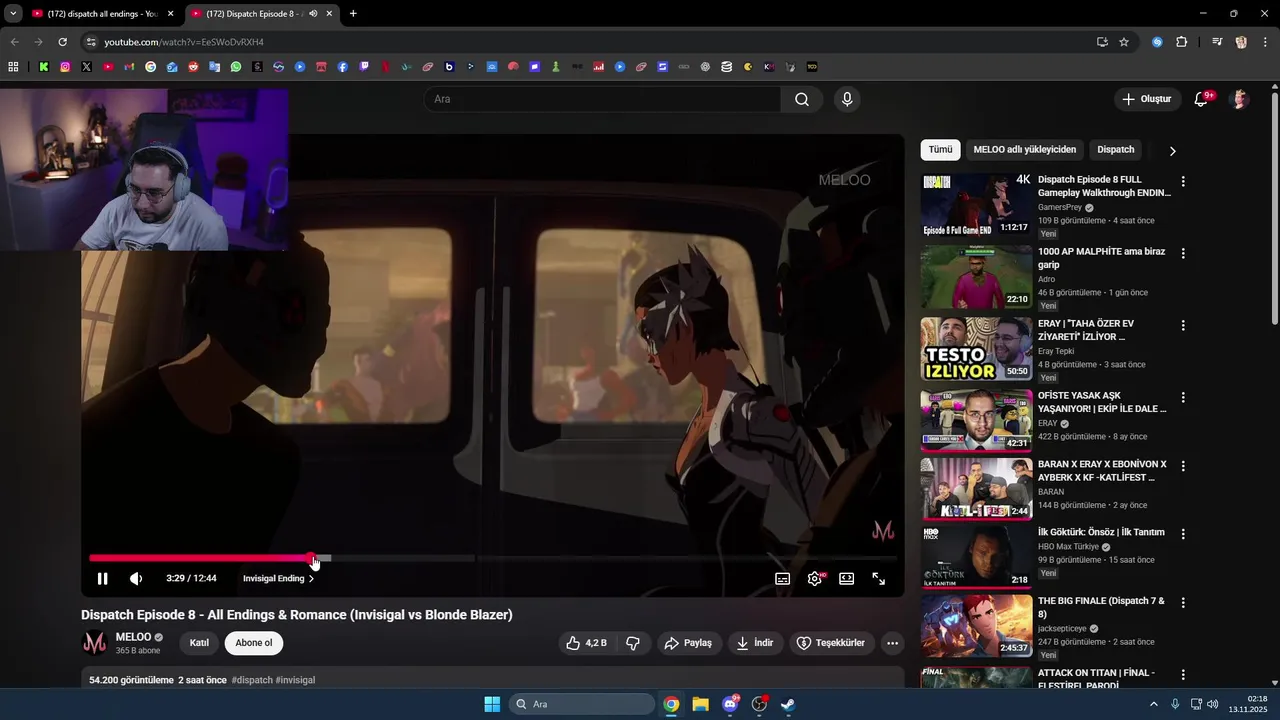The height and width of the screenshot is (720, 1280).
Task: Open options for Dispatch Episode 8 FULL video
Action: pos(1183,182)
